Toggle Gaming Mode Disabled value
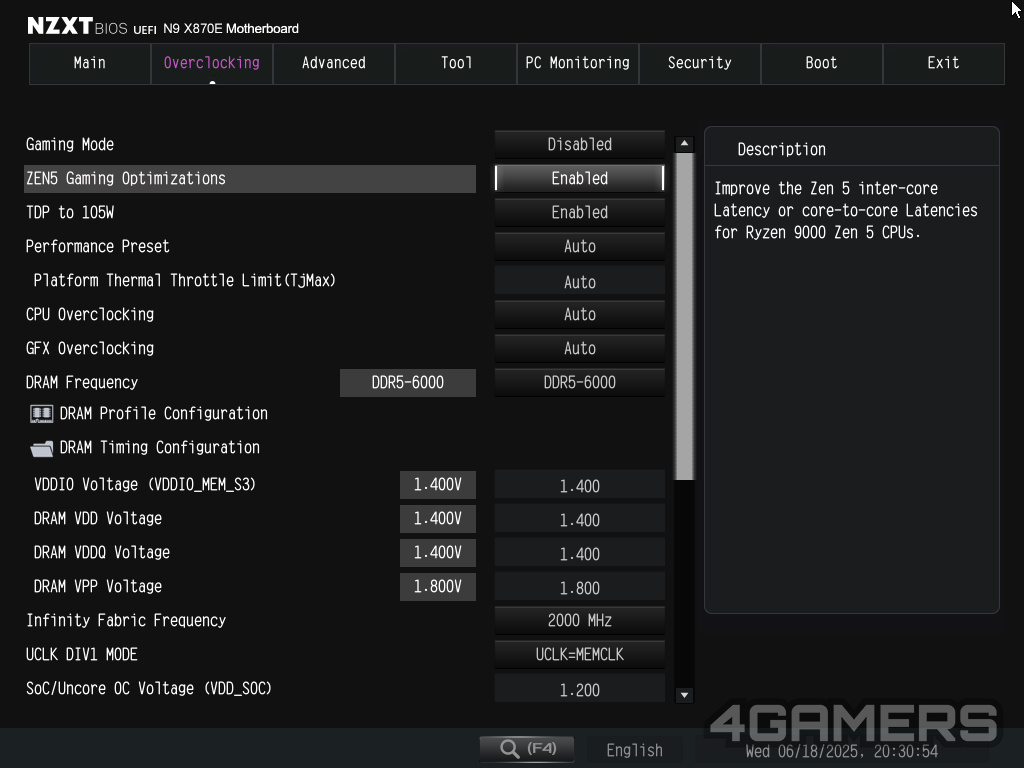This screenshot has height=768, width=1024. [x=580, y=144]
